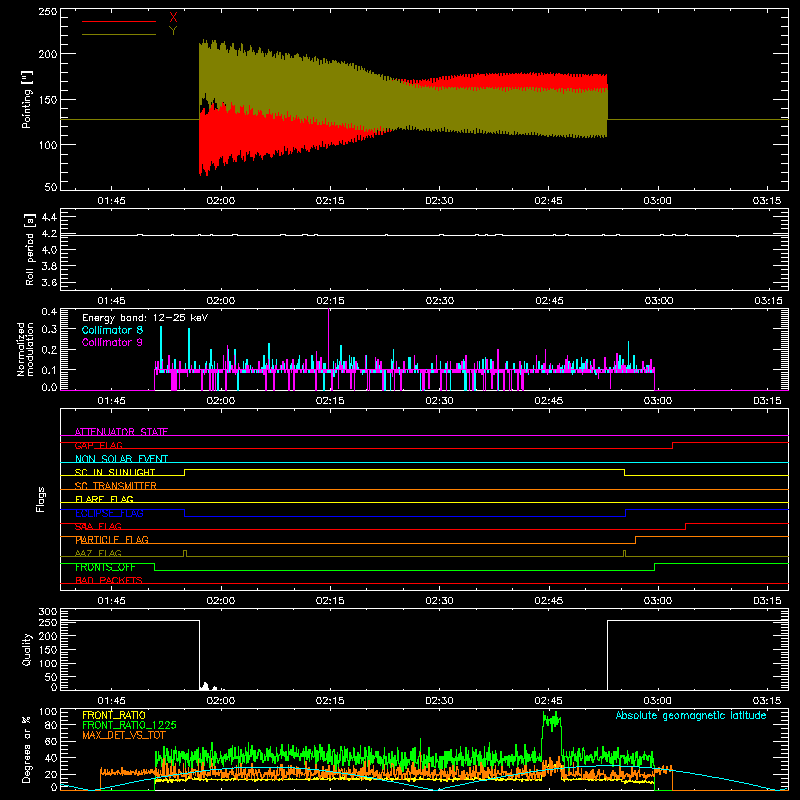
Task: Click the ATTENUATOR_STATE flag label
Action: tap(121, 432)
